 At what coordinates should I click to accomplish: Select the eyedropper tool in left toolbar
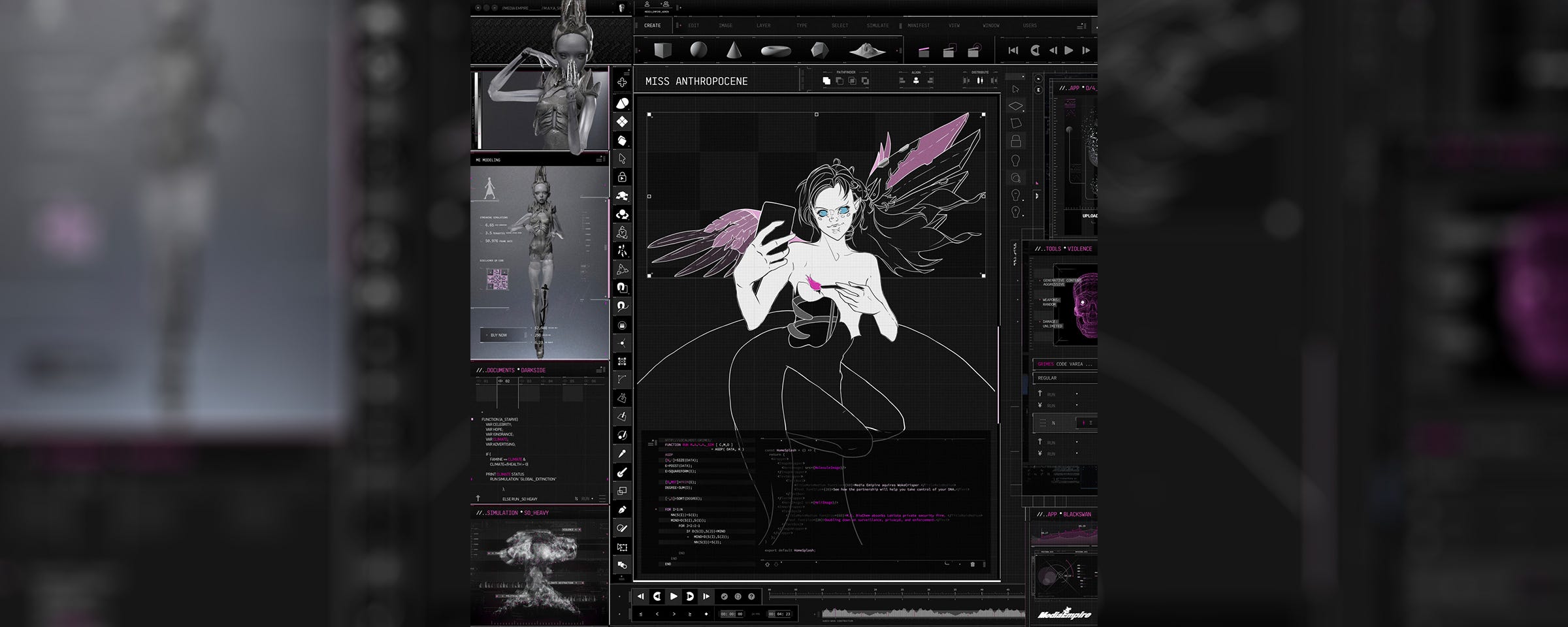(x=622, y=453)
